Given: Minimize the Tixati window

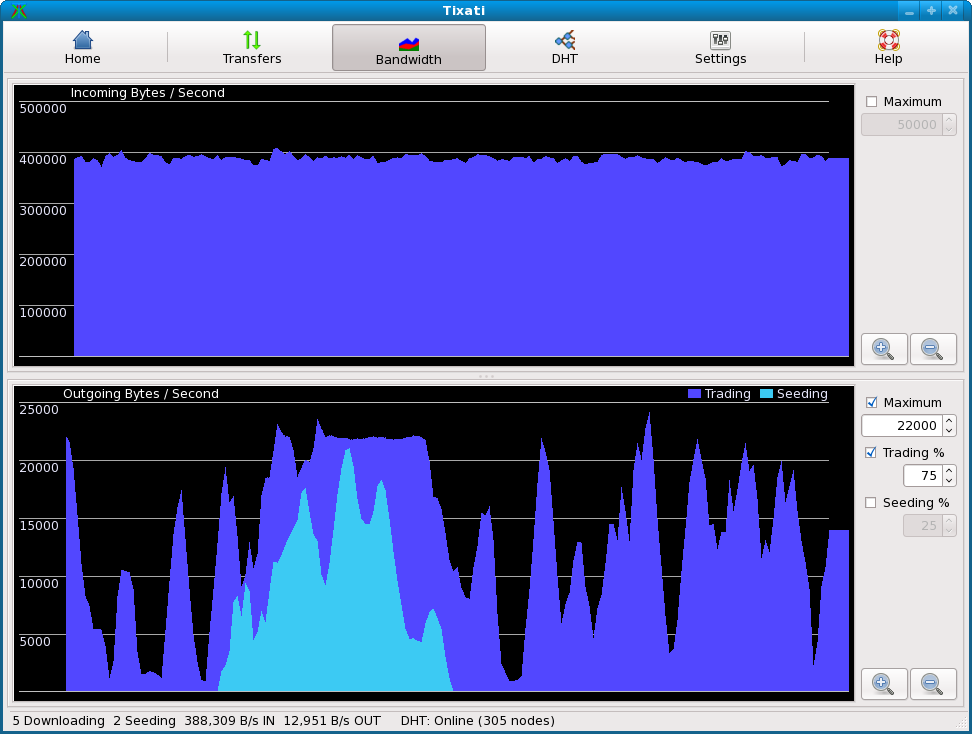Looking at the screenshot, I should coord(909,11).
